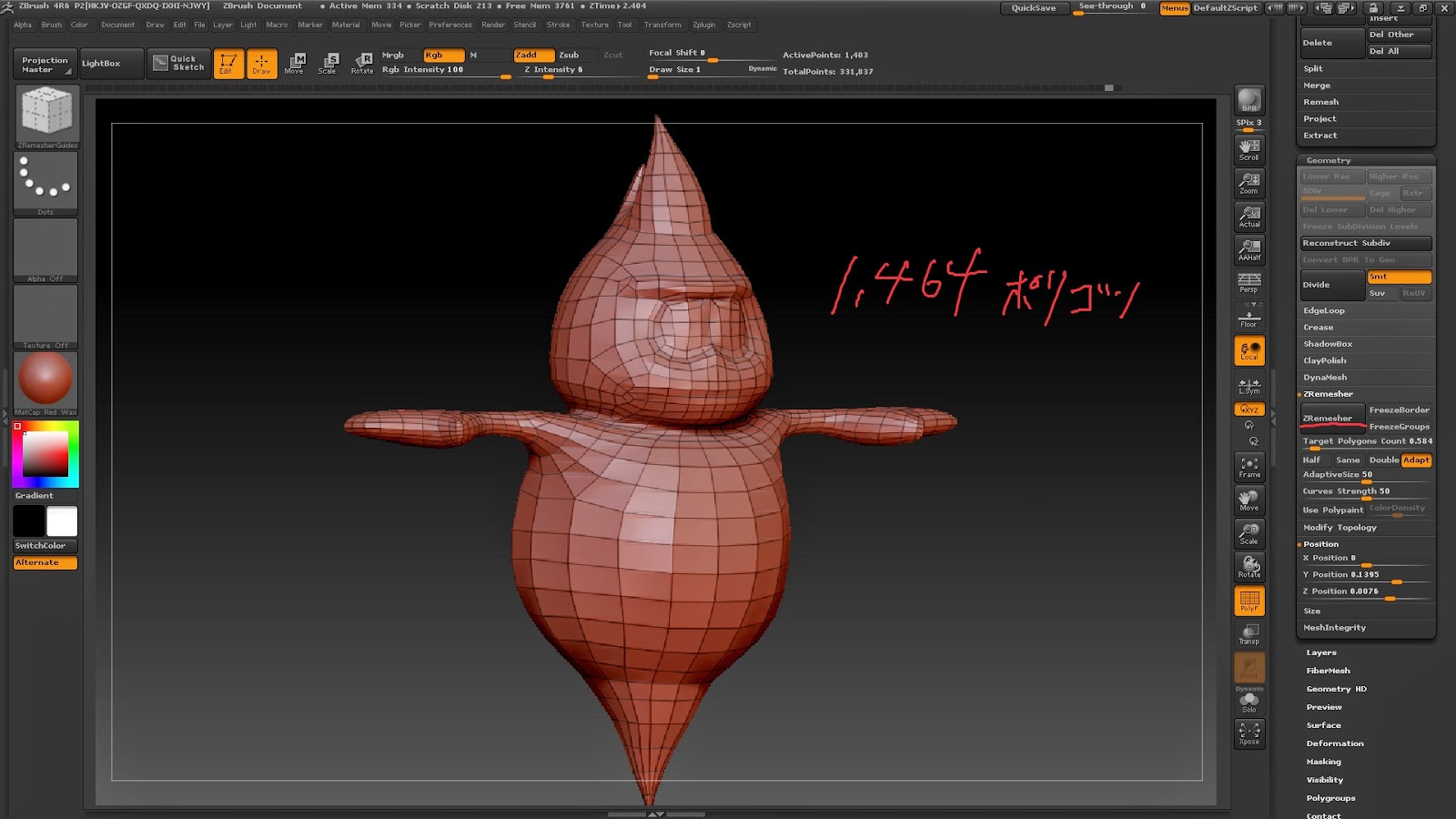The height and width of the screenshot is (819, 1456).
Task: Click the Quick Sketch icon button
Action: pyautogui.click(x=178, y=63)
